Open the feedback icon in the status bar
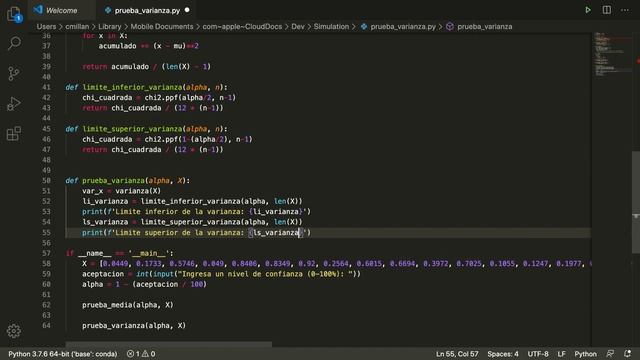The height and width of the screenshot is (360, 640). click(610, 353)
